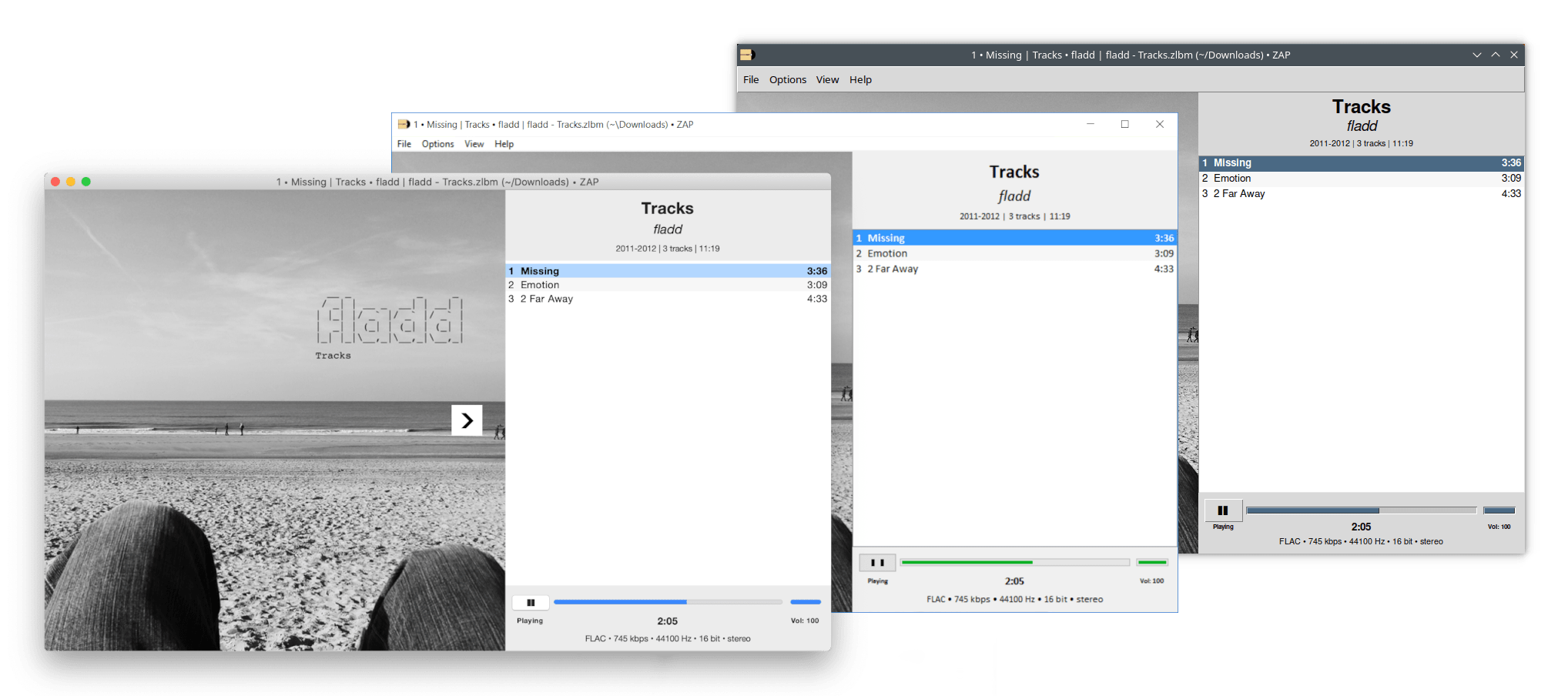Select track 'Missing' in Windows window
1568x696 pixels.
(1015, 238)
